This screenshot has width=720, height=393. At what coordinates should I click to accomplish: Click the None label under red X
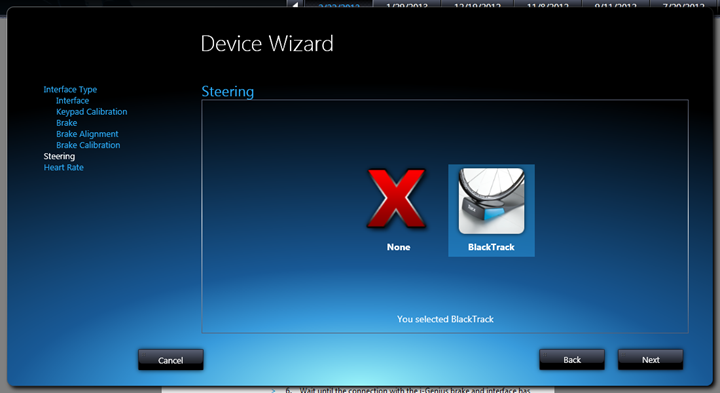point(398,247)
